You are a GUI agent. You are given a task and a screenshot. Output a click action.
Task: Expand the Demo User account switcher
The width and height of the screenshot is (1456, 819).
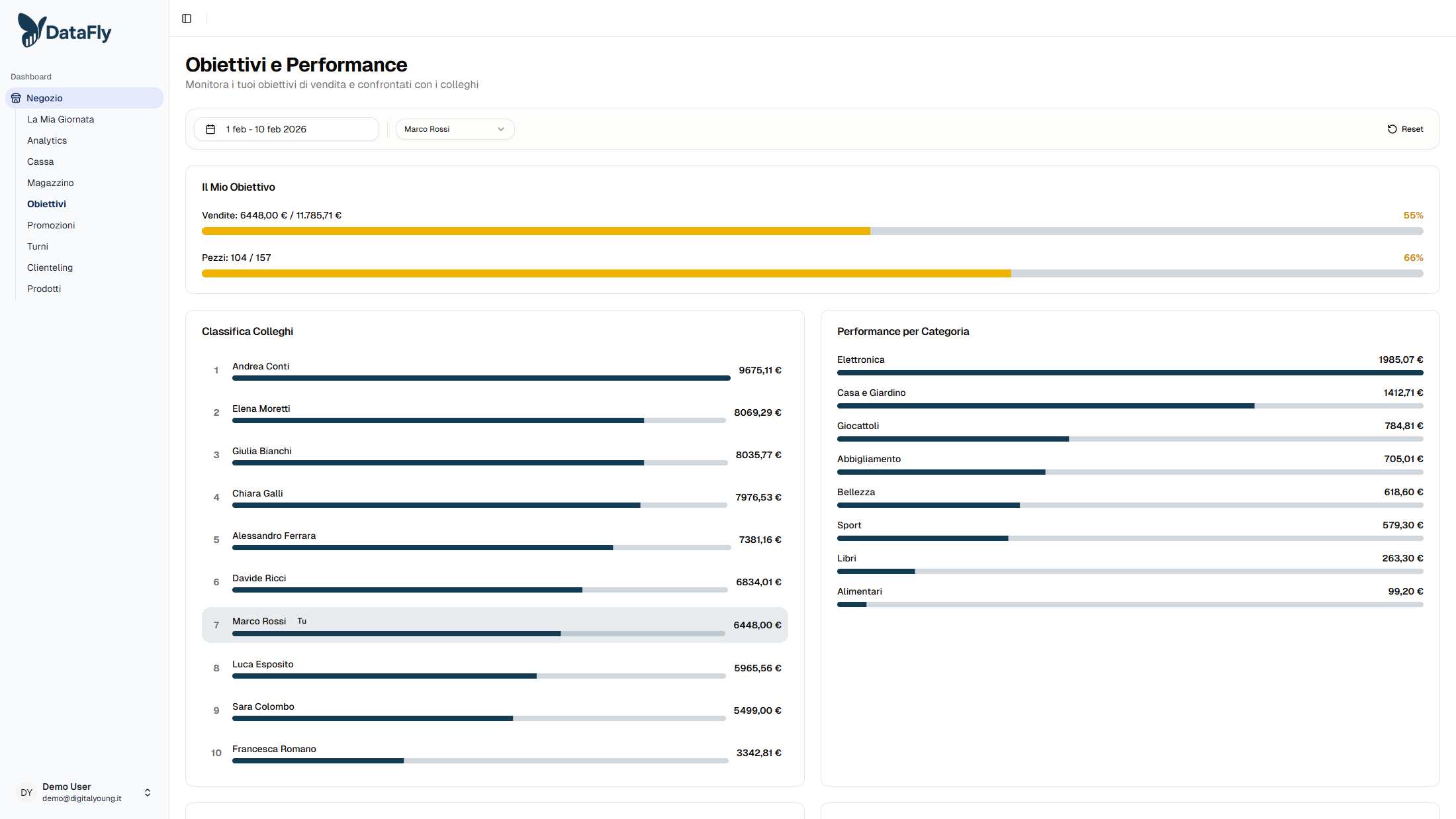[x=148, y=793]
